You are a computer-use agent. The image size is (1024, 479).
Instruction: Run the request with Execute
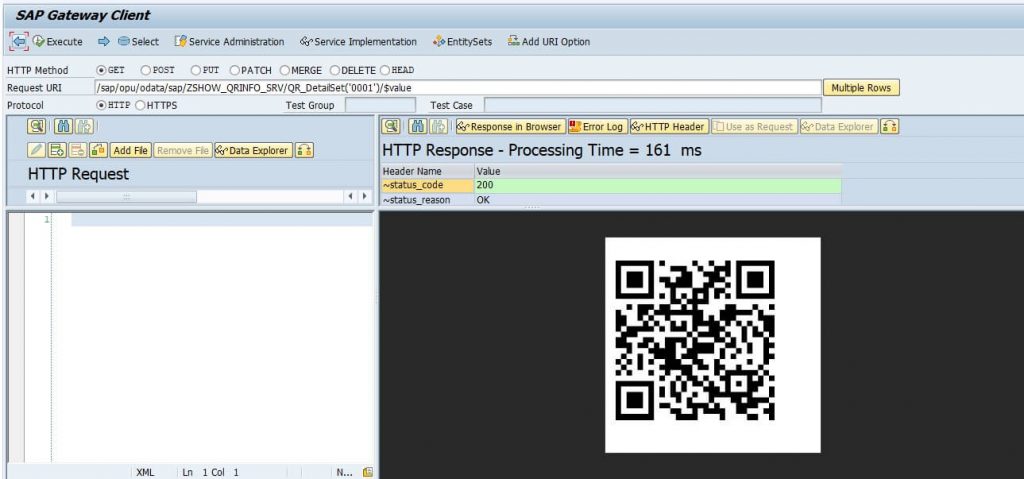tap(57, 41)
